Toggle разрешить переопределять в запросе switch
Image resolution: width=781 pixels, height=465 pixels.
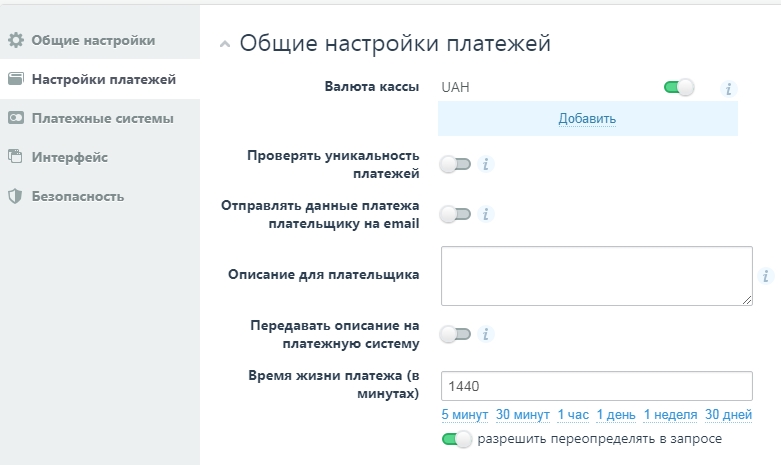pyautogui.click(x=456, y=439)
